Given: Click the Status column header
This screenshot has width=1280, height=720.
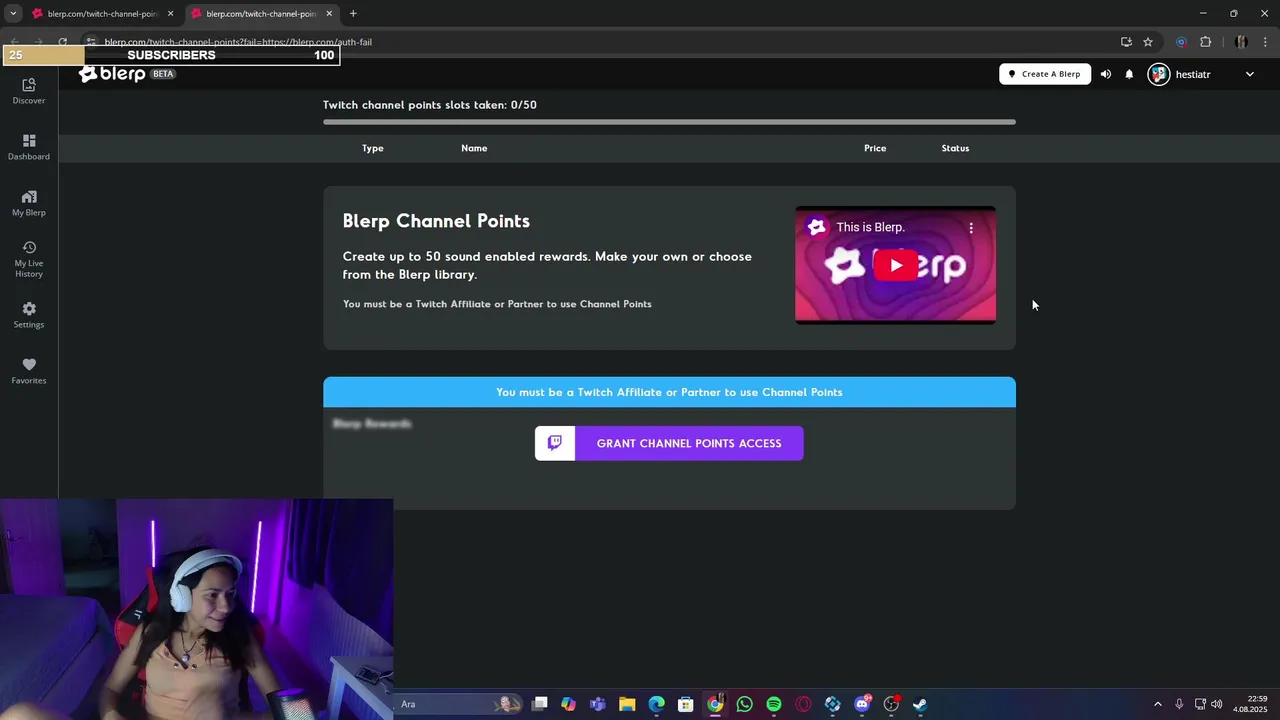Looking at the screenshot, I should [955, 148].
